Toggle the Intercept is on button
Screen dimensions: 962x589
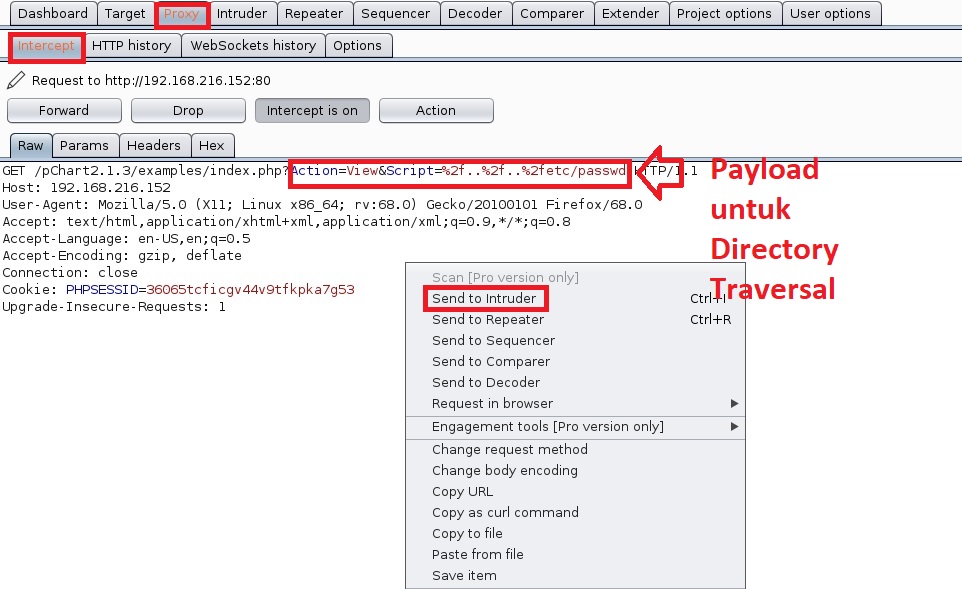point(311,110)
